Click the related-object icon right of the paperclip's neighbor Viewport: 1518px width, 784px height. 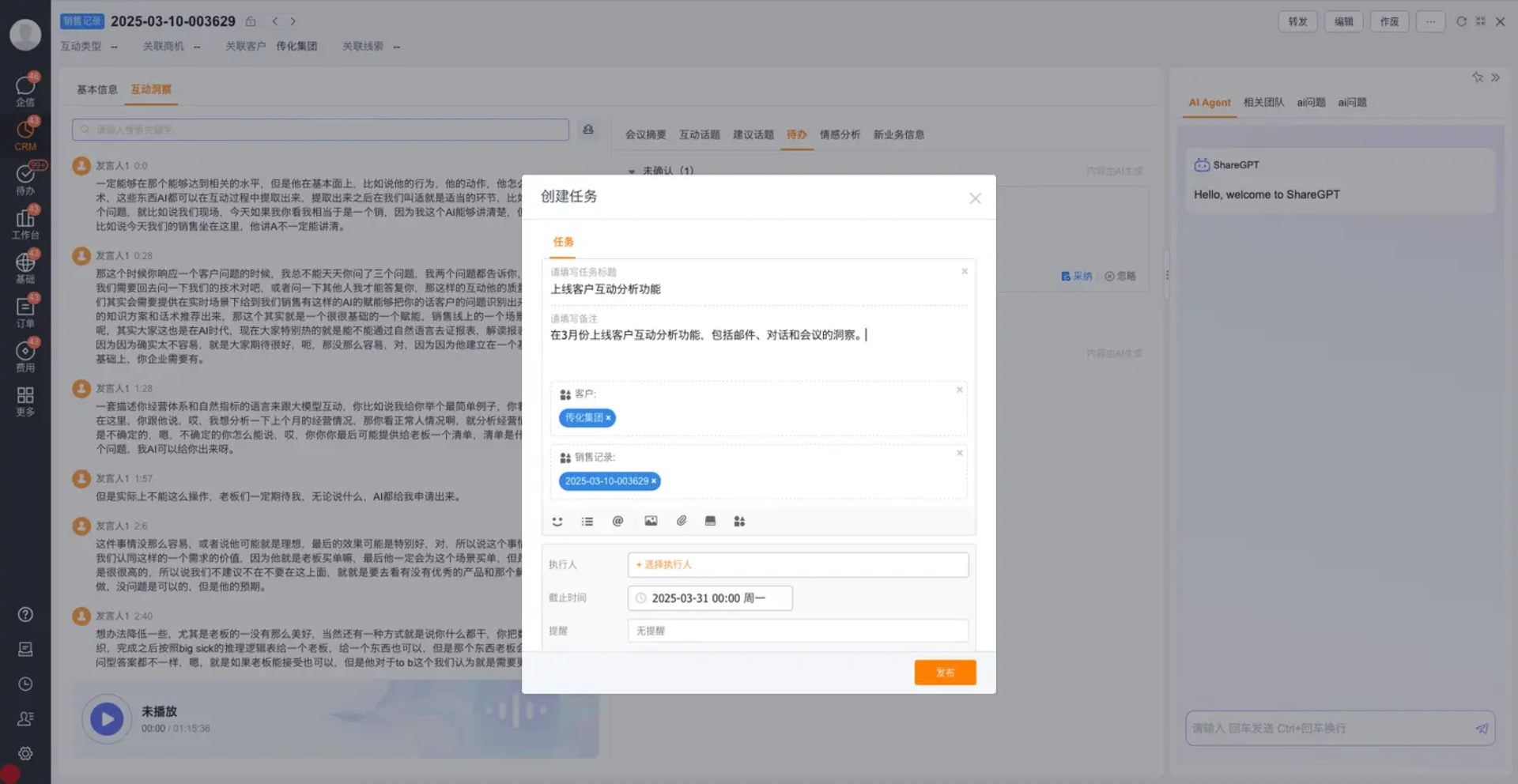(x=739, y=521)
